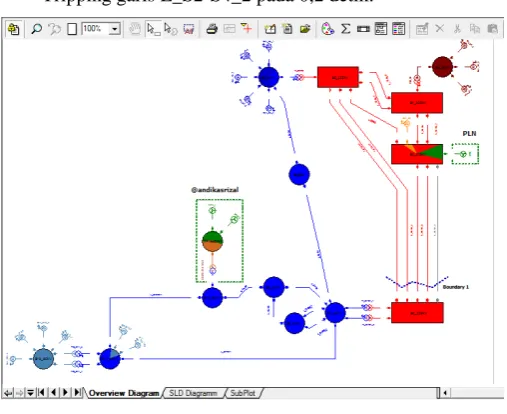Click the first tab navigation arrow

click(x=42, y=393)
